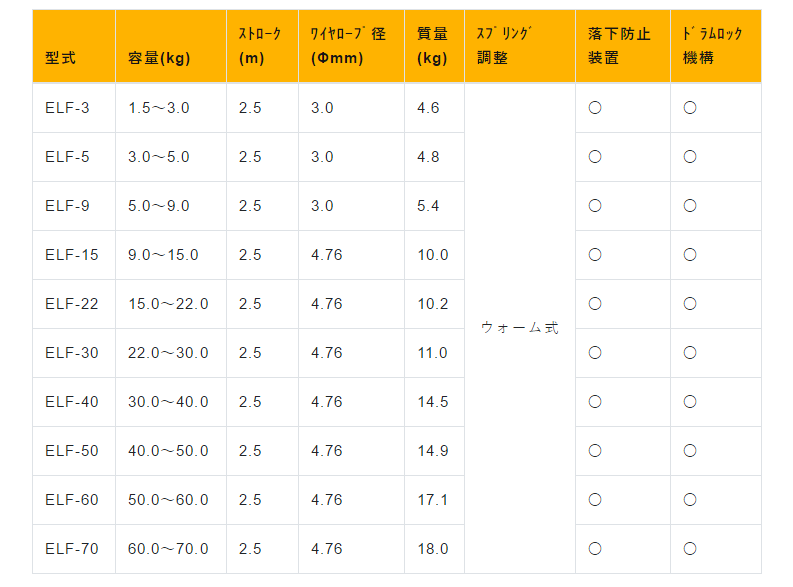Select the ELF-22 model name
Viewport: 793px width, 587px height.
point(71,304)
